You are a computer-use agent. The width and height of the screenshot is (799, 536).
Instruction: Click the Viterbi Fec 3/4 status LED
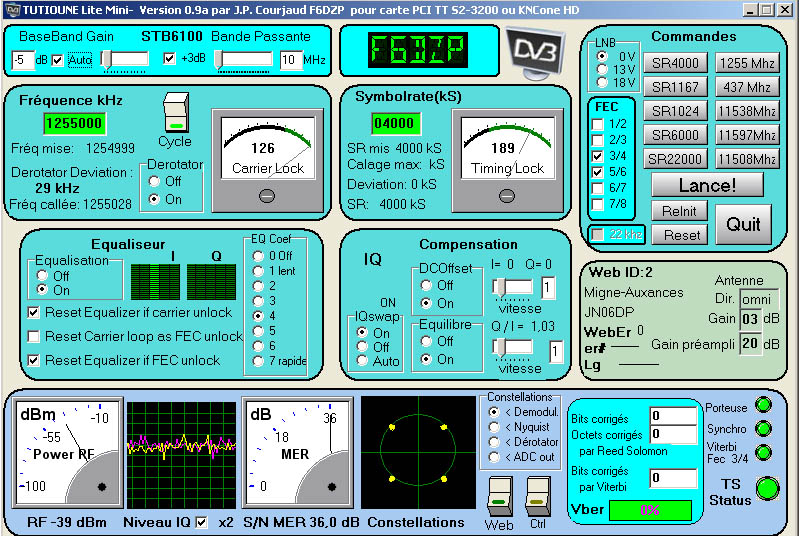click(763, 452)
